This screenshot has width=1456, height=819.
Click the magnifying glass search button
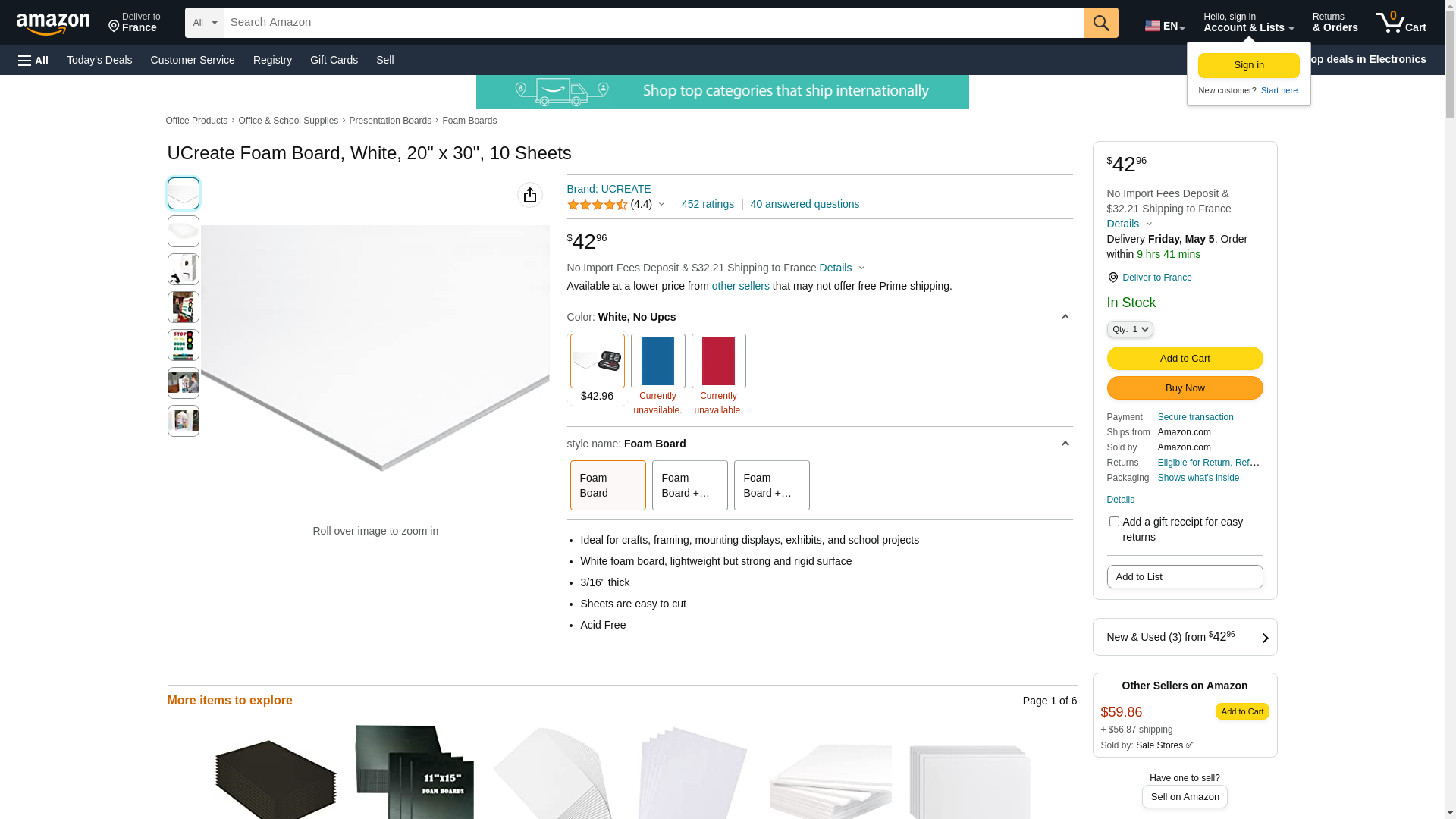pos(1100,23)
